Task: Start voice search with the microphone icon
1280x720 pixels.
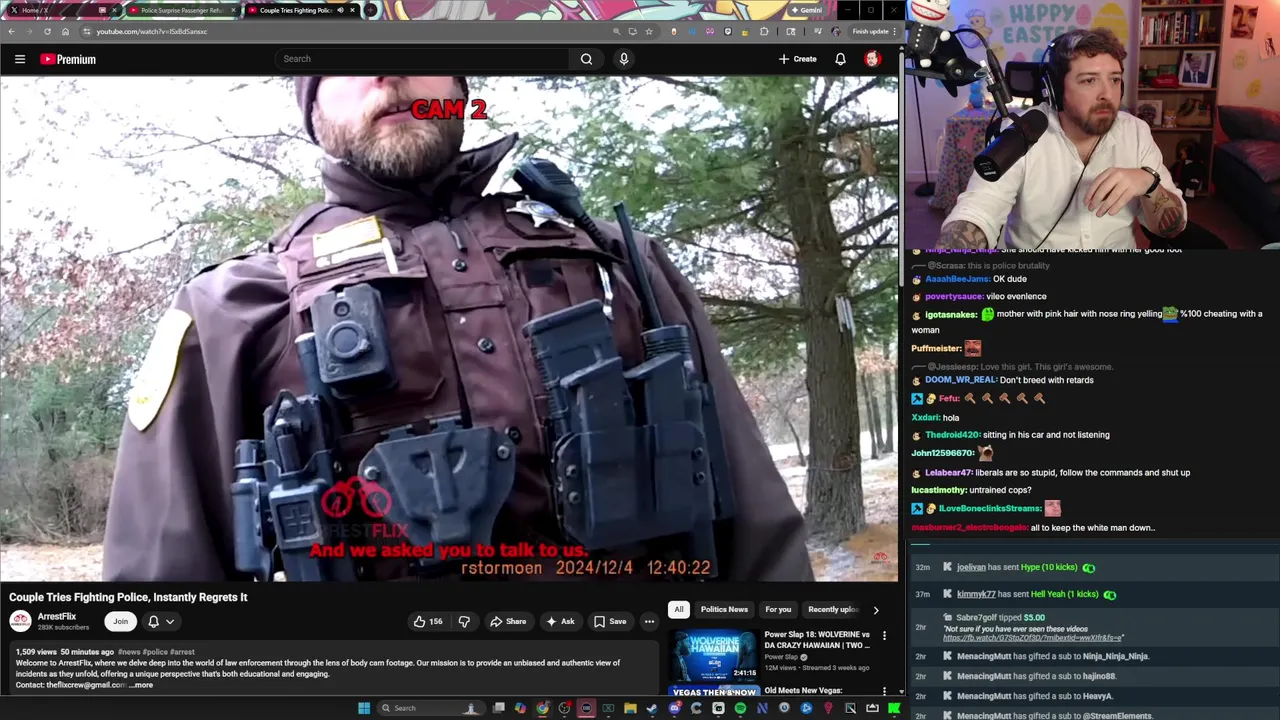Action: 624,59
